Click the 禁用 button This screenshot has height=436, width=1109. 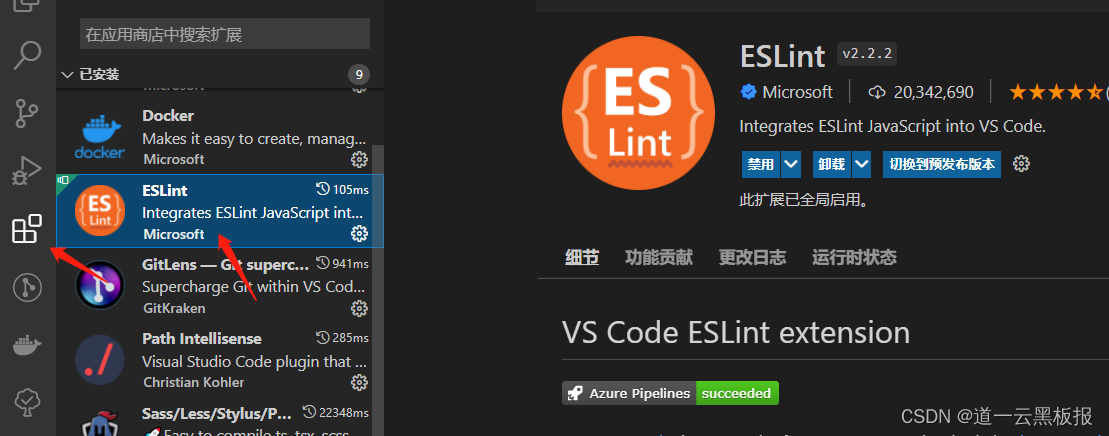click(x=761, y=164)
